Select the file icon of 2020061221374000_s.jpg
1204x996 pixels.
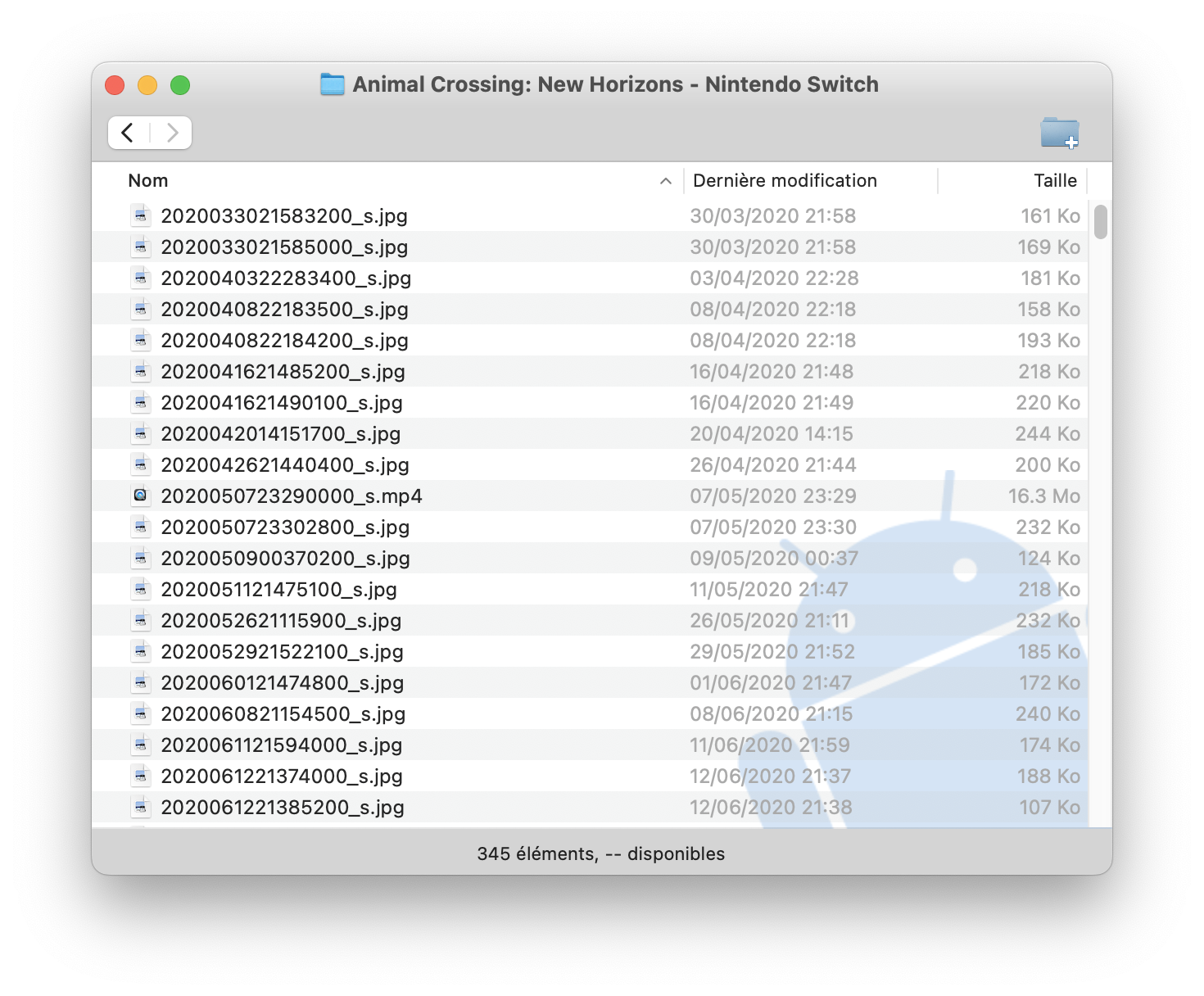point(141,776)
